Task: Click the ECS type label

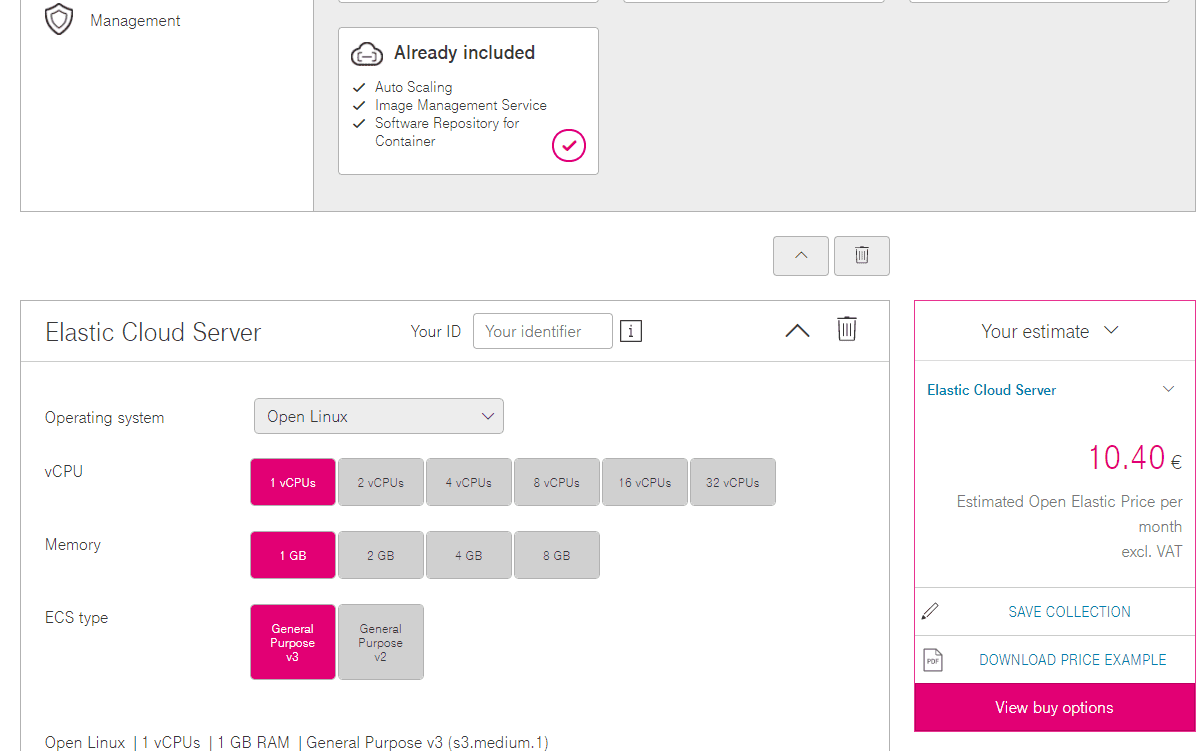Action: [76, 618]
